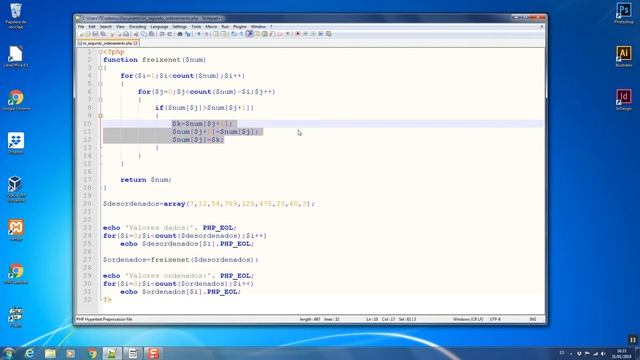Select the open .php document tab

click(108, 43)
